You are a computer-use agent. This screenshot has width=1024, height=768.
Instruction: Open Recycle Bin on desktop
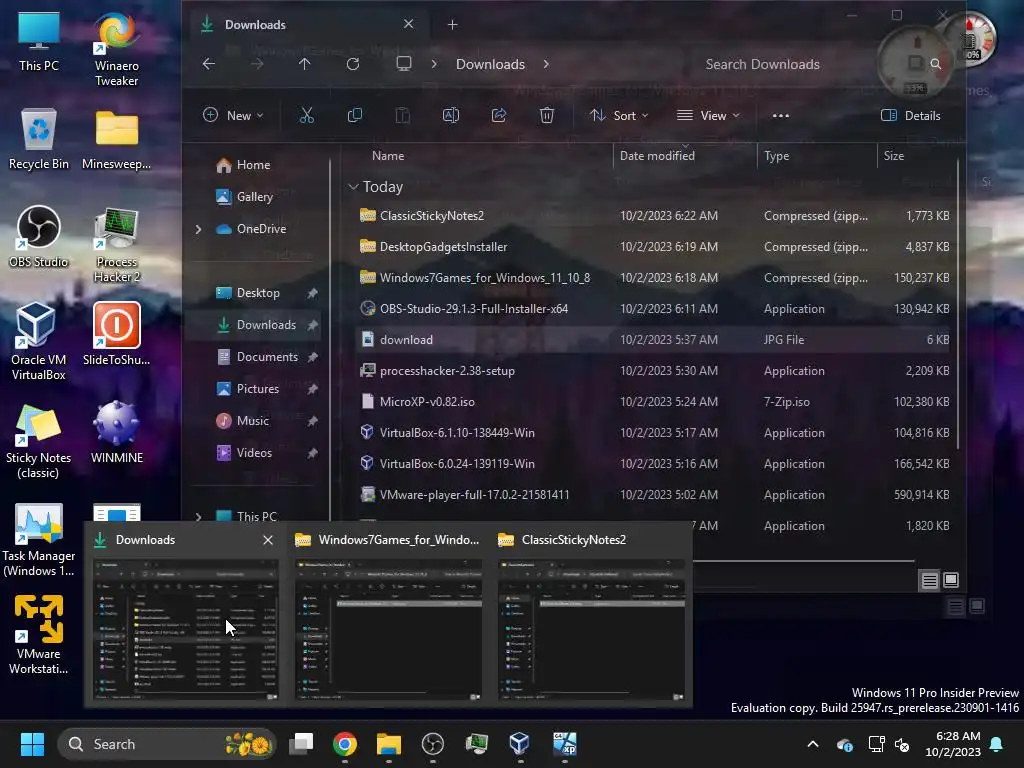coord(39,139)
